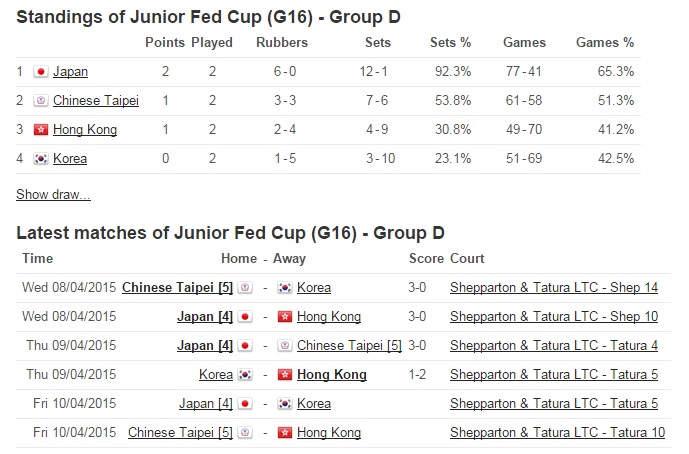
Task: Click the Korea flag in the Chinese Taipei vs Korea match
Action: [x=285, y=287]
